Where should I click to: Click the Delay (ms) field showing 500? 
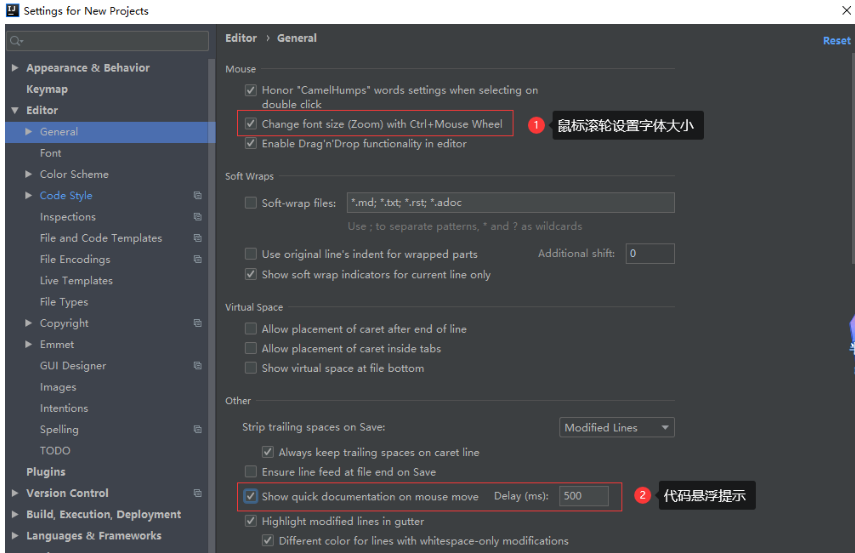click(583, 496)
